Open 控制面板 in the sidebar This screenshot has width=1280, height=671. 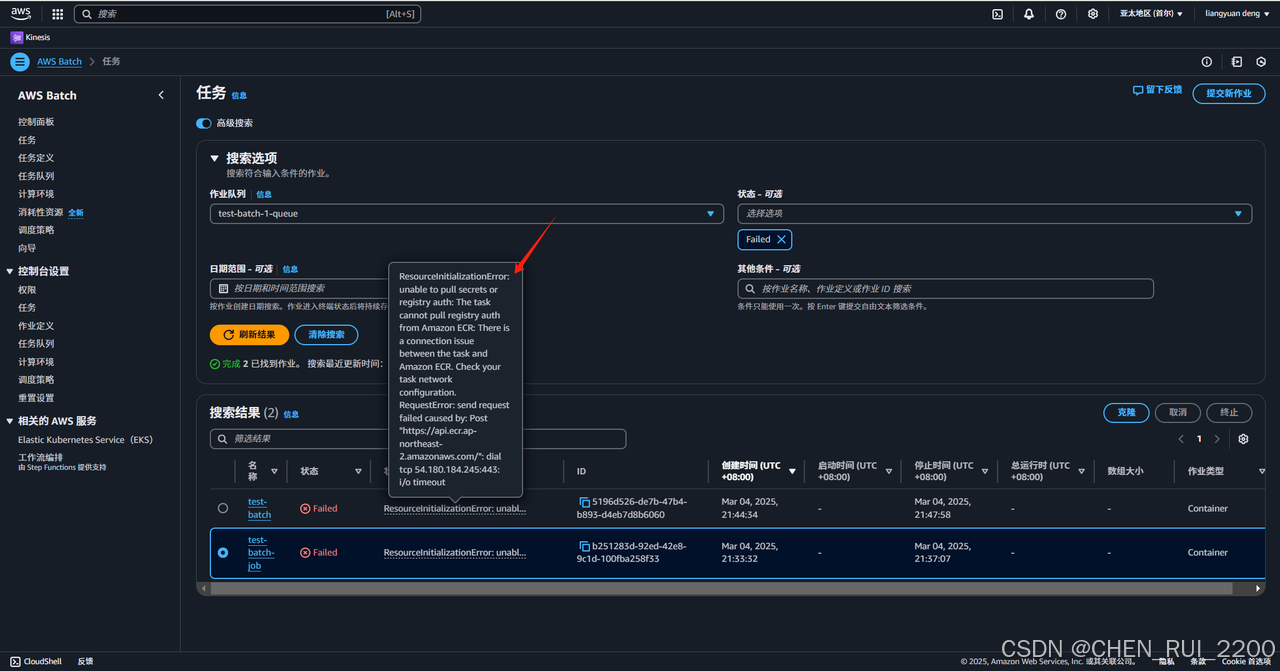pyautogui.click(x=36, y=122)
